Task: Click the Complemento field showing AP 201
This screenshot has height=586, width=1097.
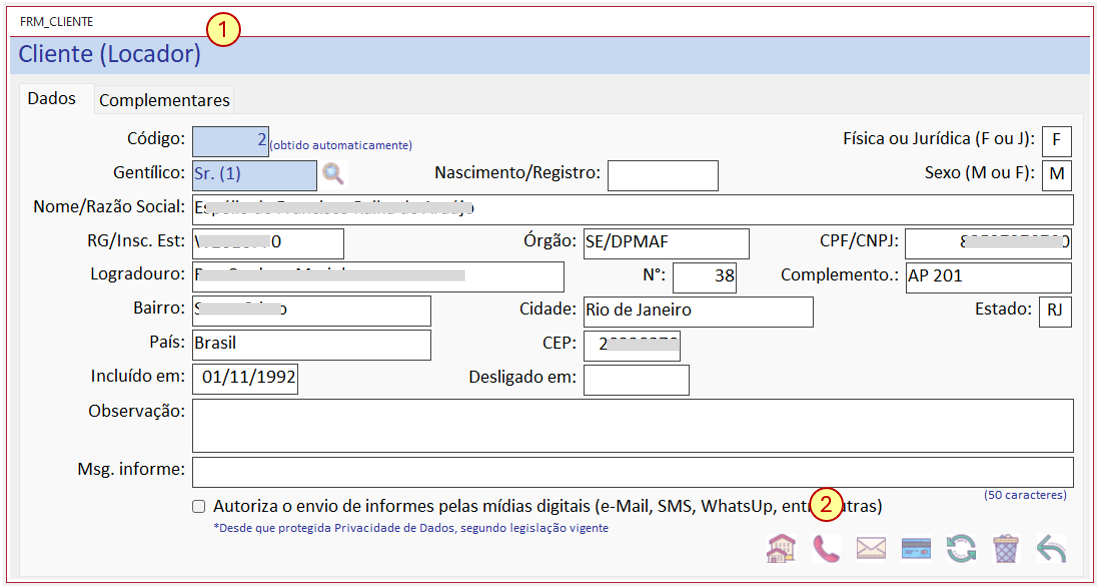Action: tap(988, 278)
